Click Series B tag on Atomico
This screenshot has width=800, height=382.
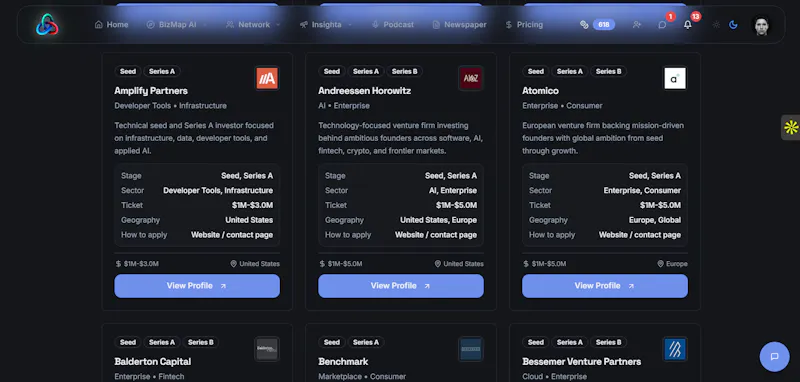point(608,71)
